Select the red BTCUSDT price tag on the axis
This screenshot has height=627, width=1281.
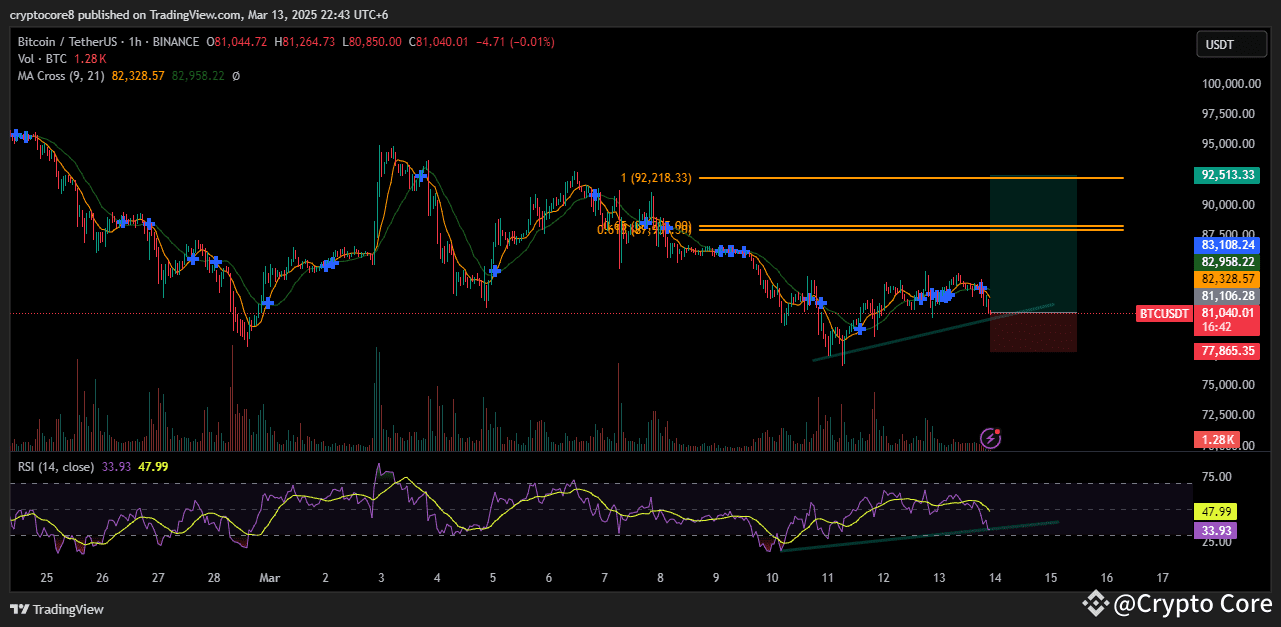1163,313
